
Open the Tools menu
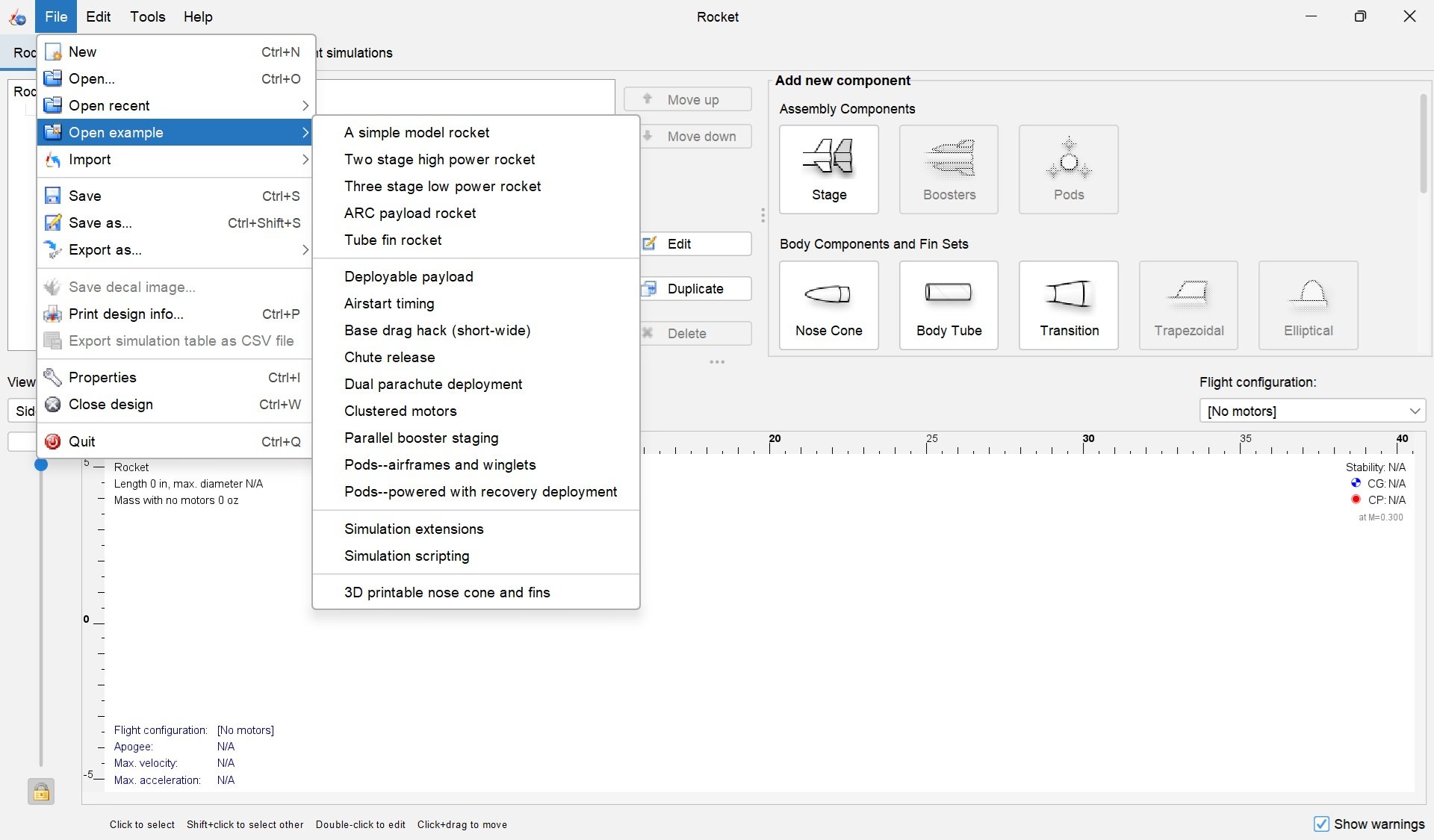coord(148,16)
